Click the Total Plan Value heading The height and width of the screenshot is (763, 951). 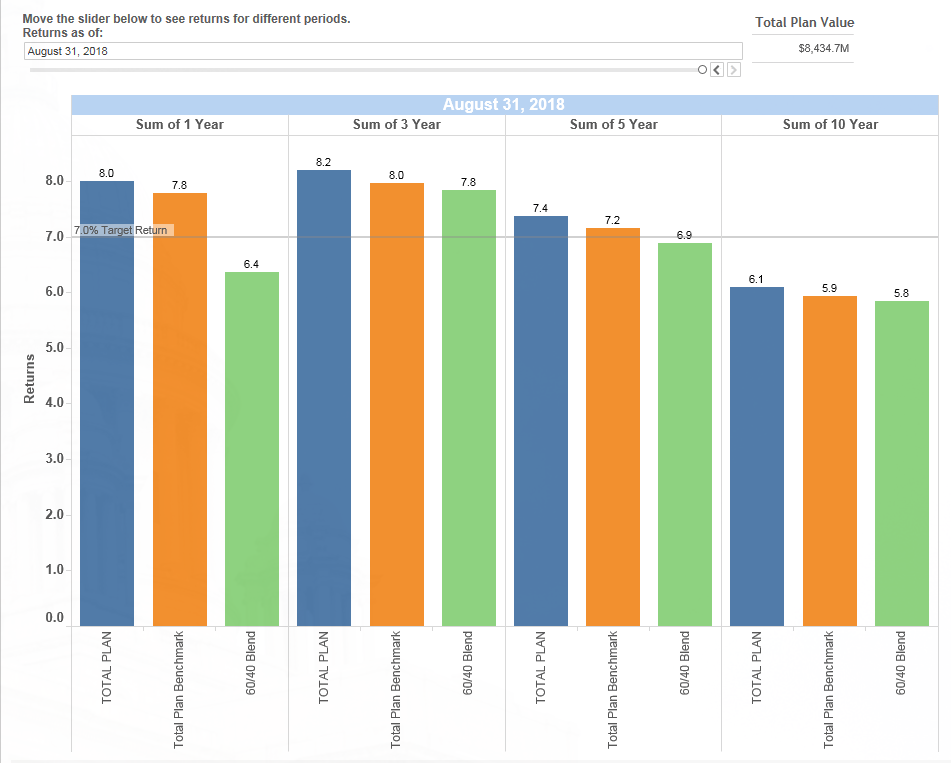click(x=804, y=22)
